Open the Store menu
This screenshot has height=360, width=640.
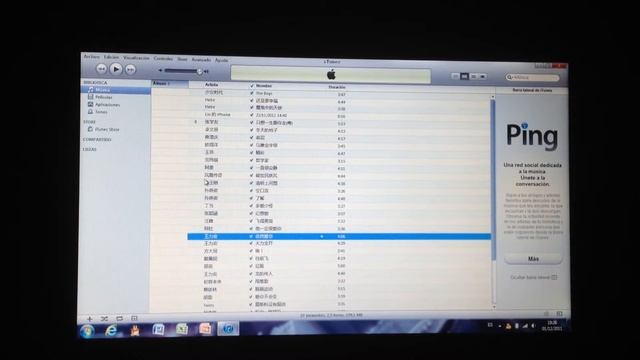tap(182, 59)
